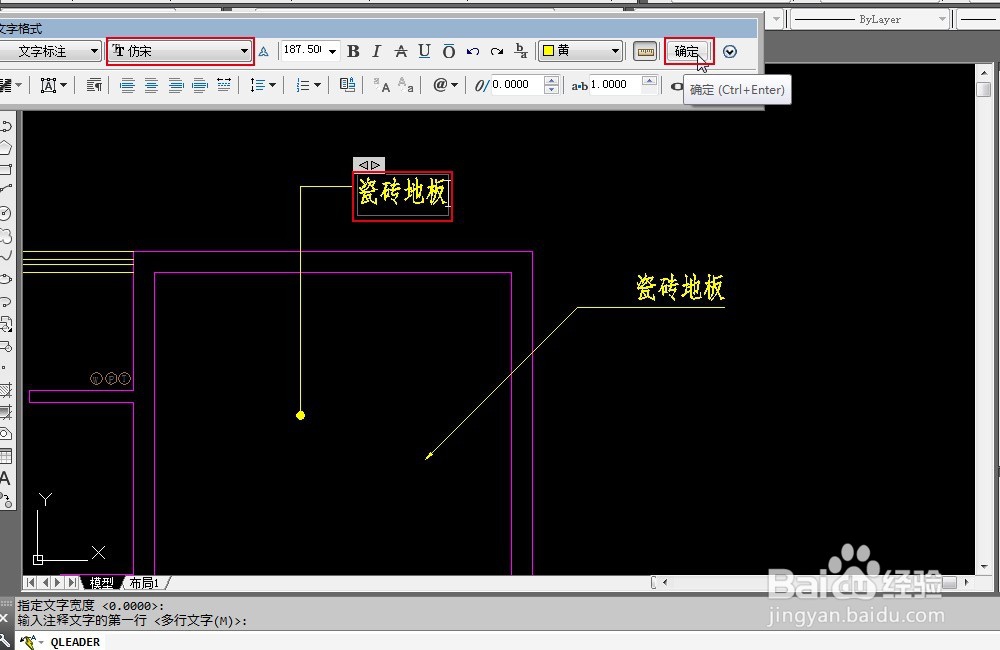The height and width of the screenshot is (650, 1000).
Task: Toggle italic text formatting
Action: coord(376,52)
